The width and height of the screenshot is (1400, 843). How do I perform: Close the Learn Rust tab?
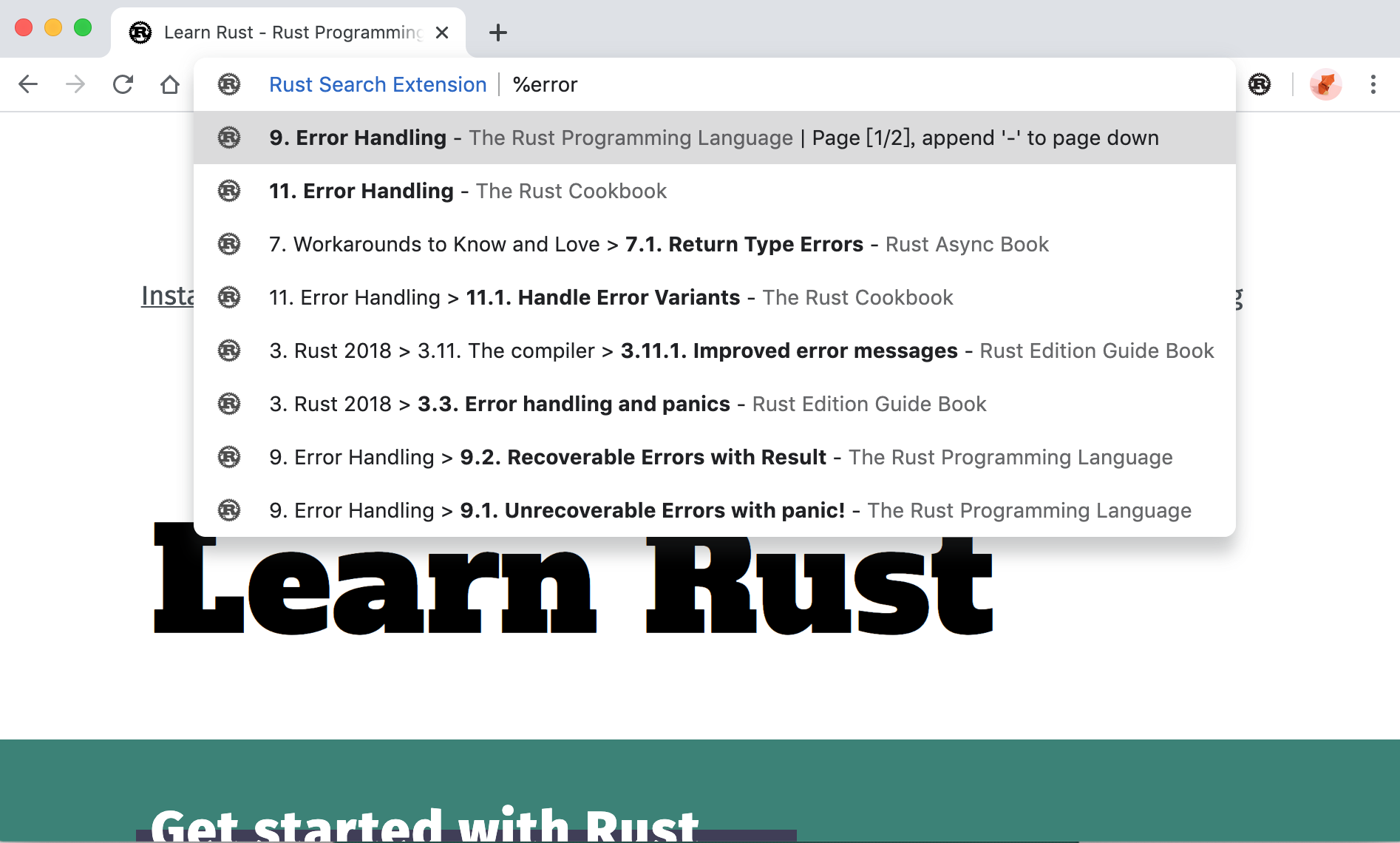(442, 33)
